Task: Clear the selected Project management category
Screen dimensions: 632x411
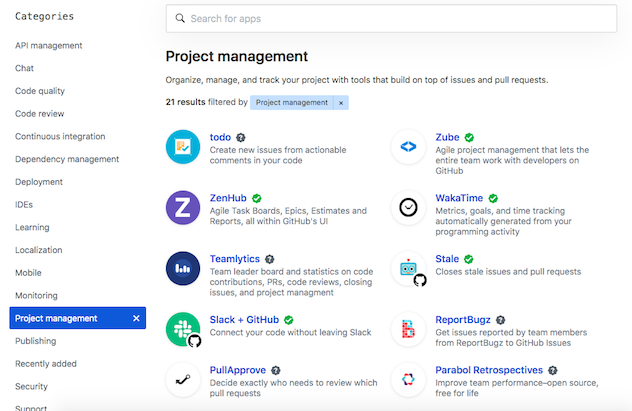Action: click(x=136, y=318)
